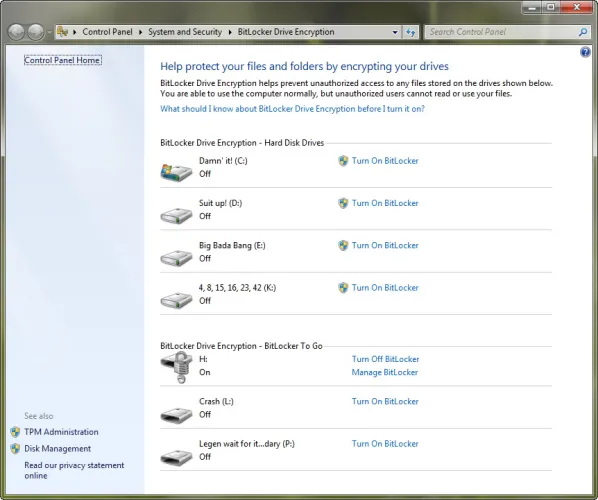
Task: Close the BitLocker Drive Encryption window
Action: (x=577, y=7)
